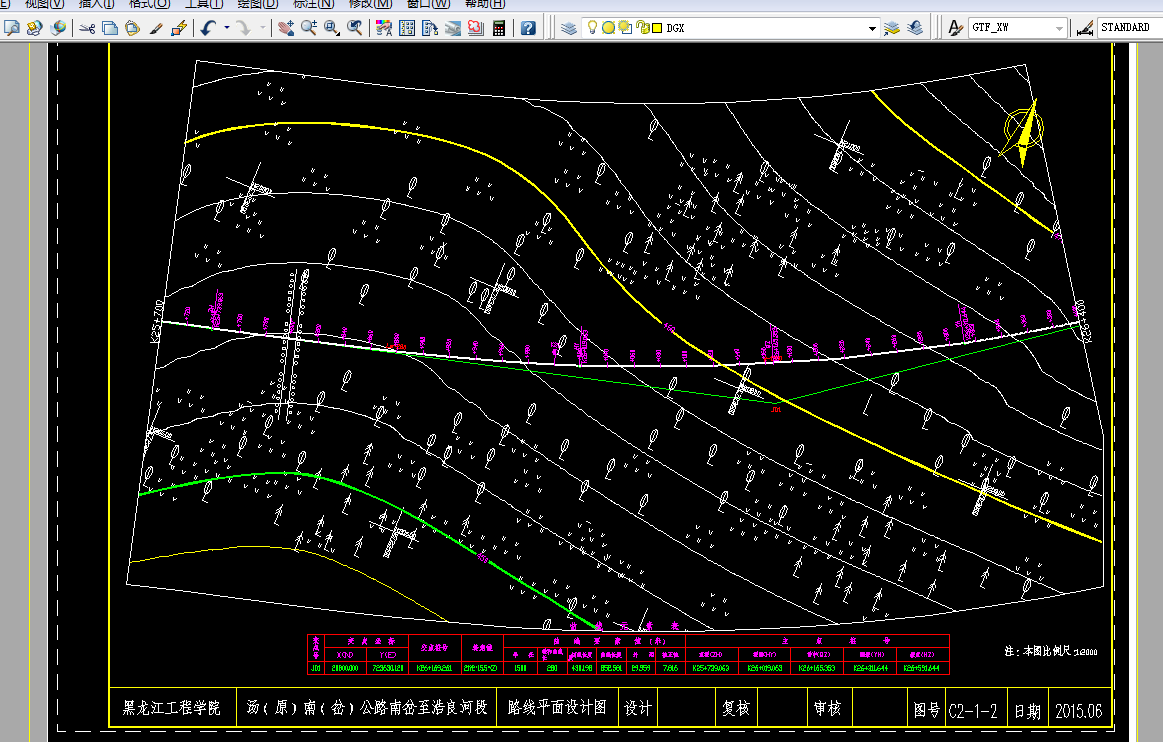This screenshot has height=742, width=1163.
Task: Open the Text Style manager icon
Action: [x=955, y=28]
